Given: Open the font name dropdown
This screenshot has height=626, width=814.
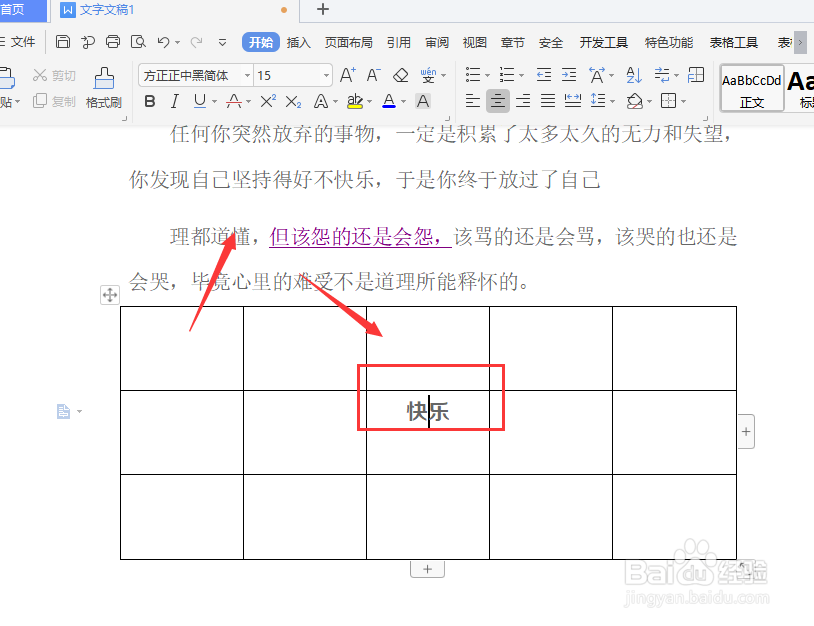Looking at the screenshot, I should click(246, 75).
